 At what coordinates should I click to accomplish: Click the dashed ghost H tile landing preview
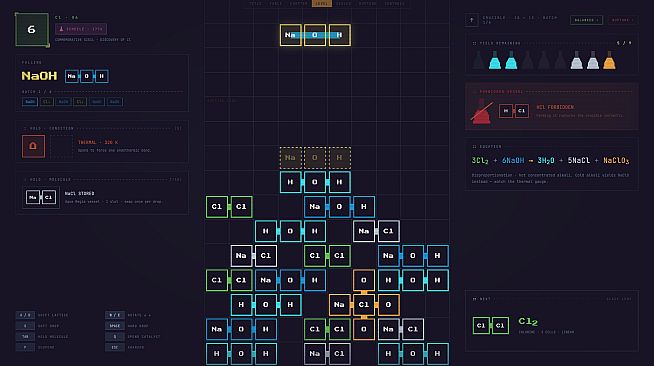(x=340, y=158)
